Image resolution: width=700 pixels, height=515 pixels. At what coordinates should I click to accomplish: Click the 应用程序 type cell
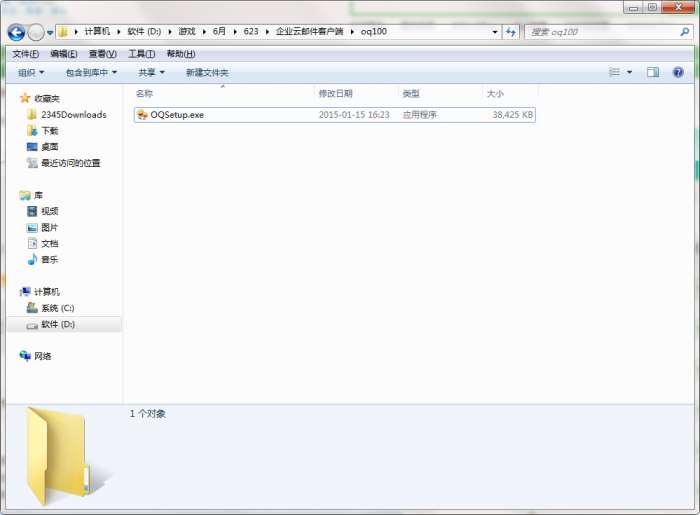419,115
